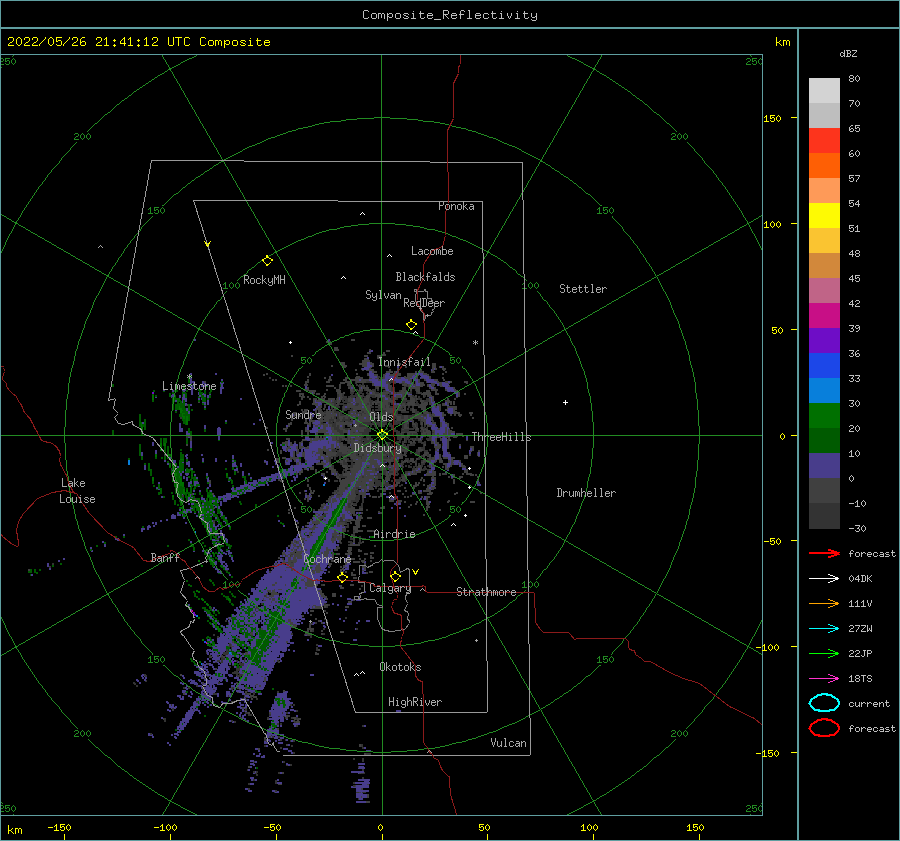Image resolution: width=900 pixels, height=841 pixels.
Task: Click the dBZ legend heading
Action: coord(848,53)
